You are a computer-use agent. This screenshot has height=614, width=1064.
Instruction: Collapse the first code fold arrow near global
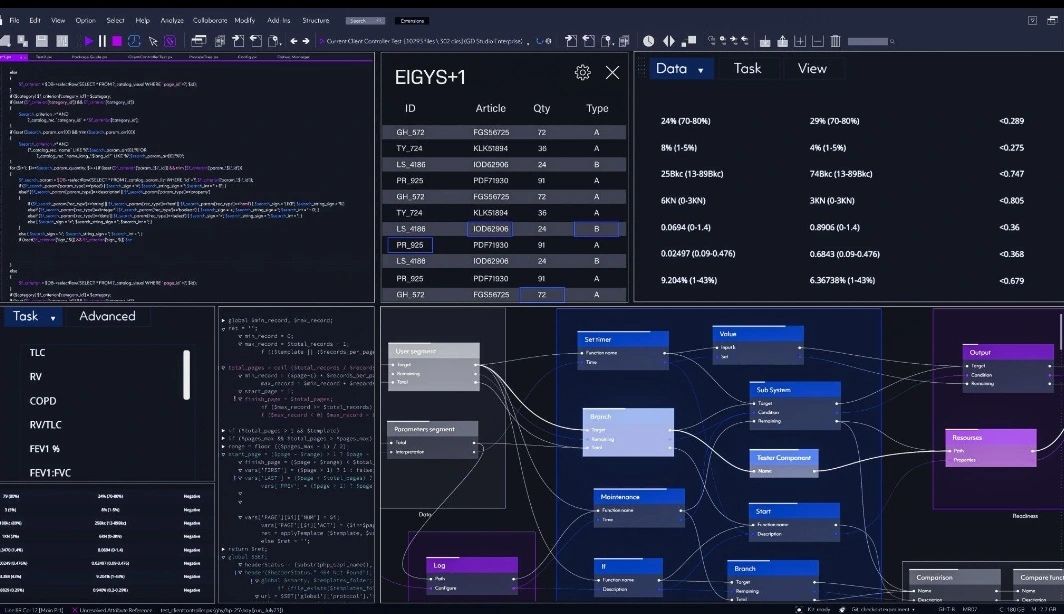pos(223,320)
